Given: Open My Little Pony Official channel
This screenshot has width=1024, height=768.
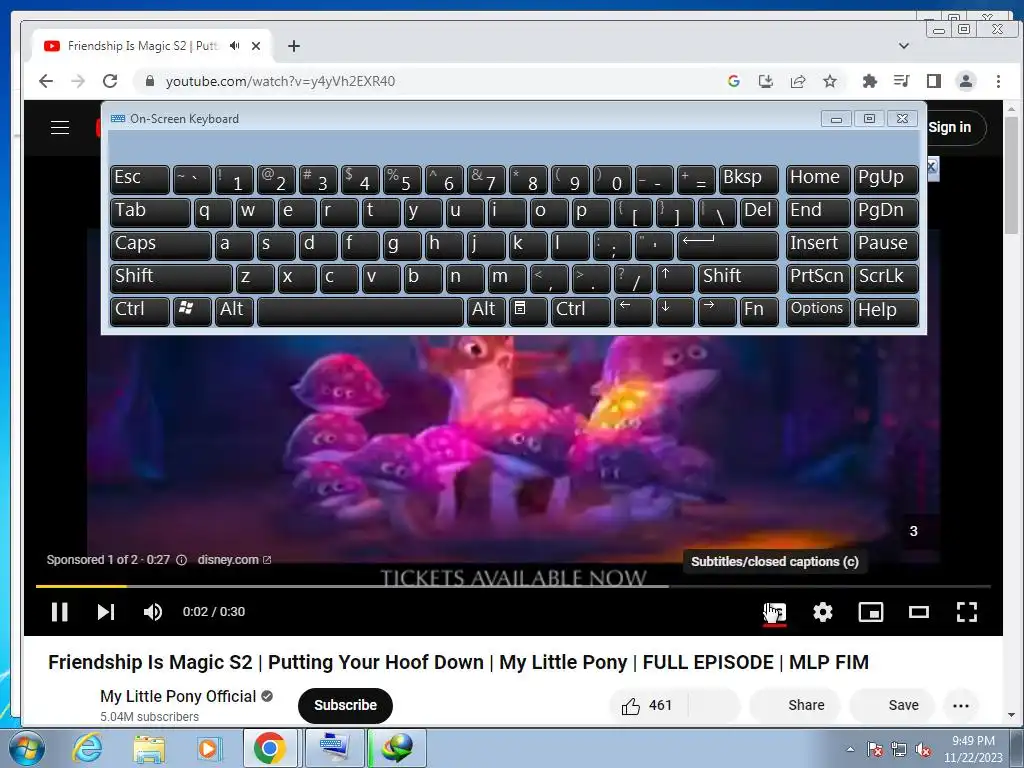Looking at the screenshot, I should [178, 696].
